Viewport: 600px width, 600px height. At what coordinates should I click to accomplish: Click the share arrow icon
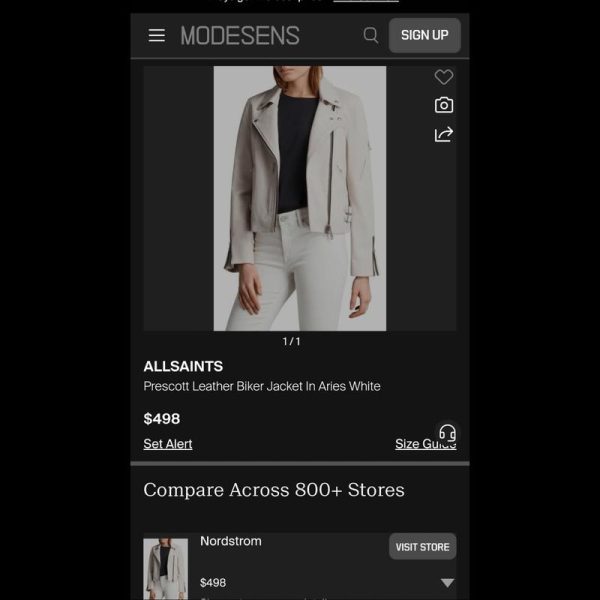coord(444,134)
